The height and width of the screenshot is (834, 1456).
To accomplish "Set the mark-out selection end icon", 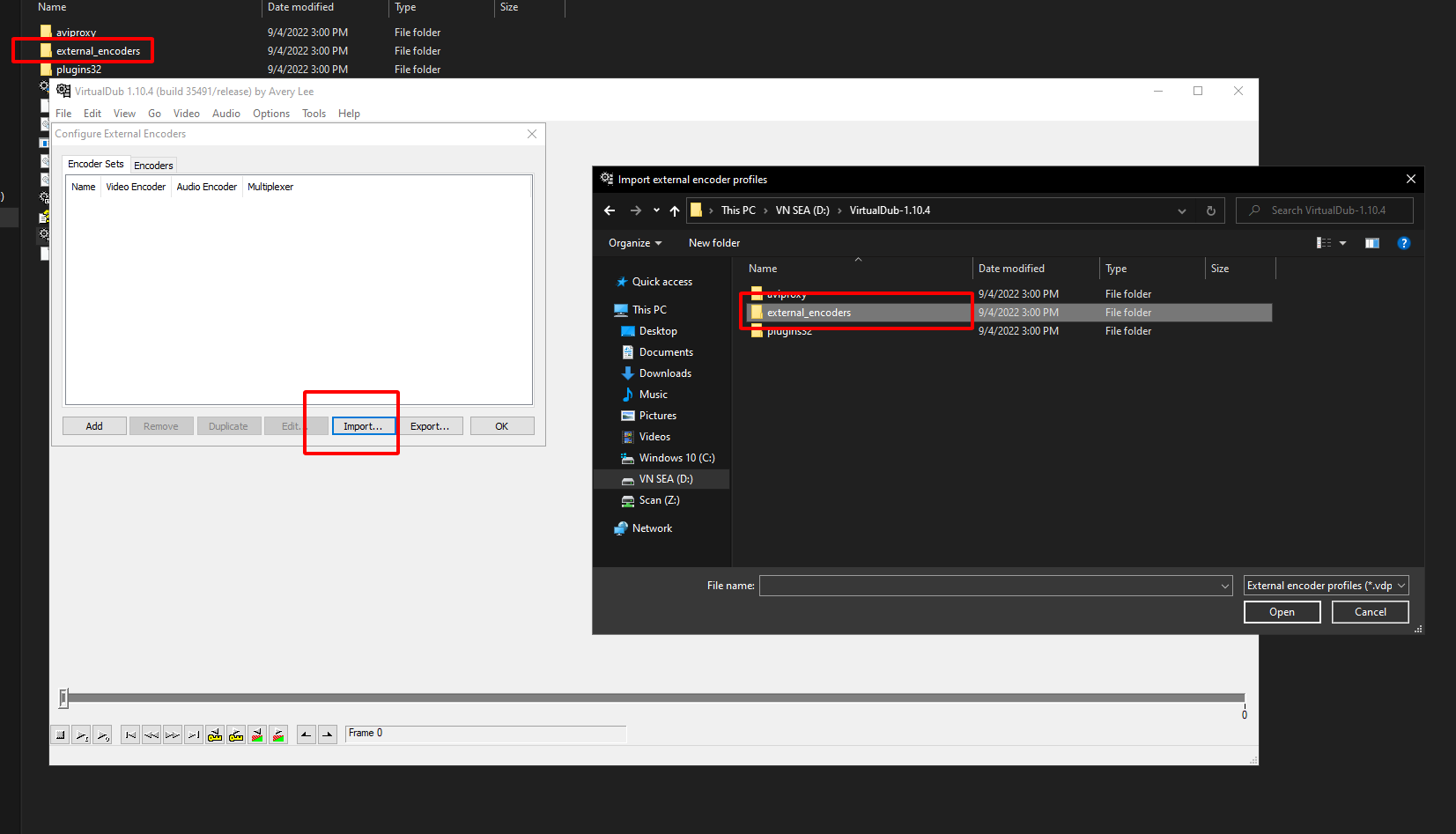I will (x=327, y=734).
